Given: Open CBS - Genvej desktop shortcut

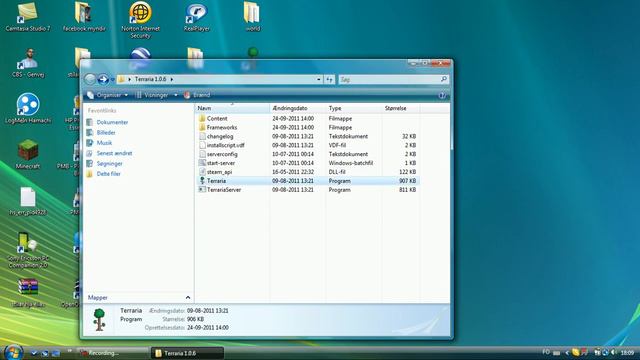Looking at the screenshot, I should (28, 62).
